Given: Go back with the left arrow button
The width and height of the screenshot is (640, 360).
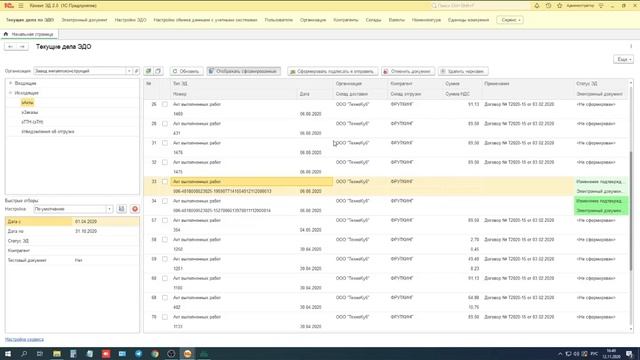Looking at the screenshot, I should point(10,47).
